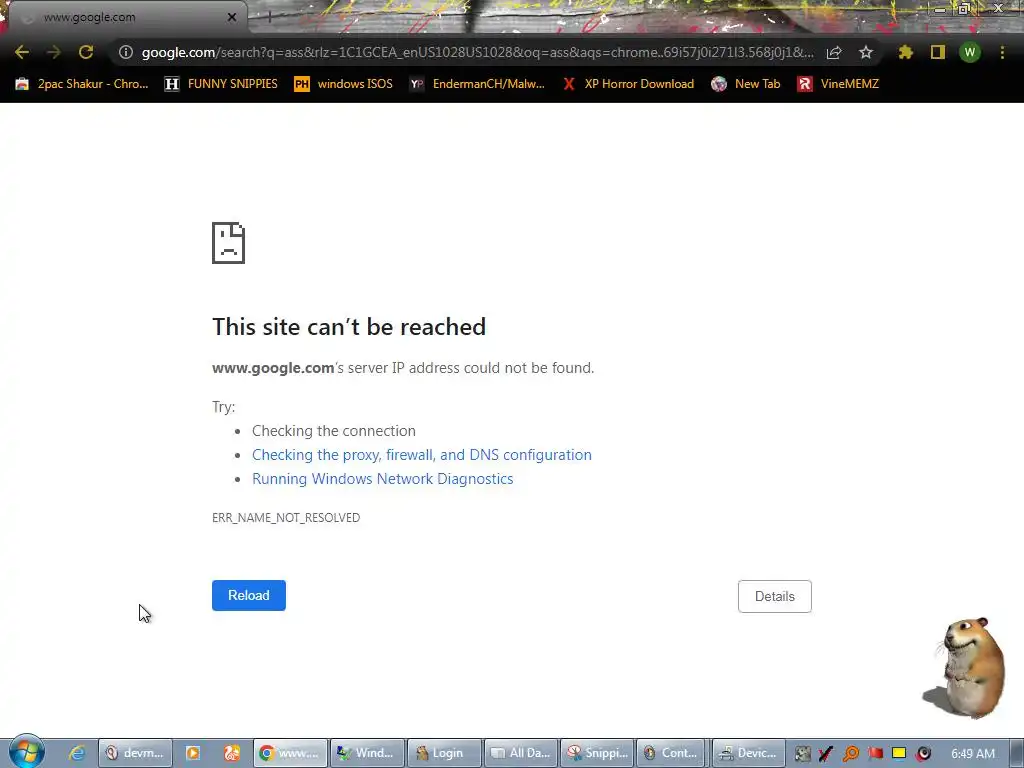Switch to Login taskbar window
The image size is (1024, 768).
445,753
